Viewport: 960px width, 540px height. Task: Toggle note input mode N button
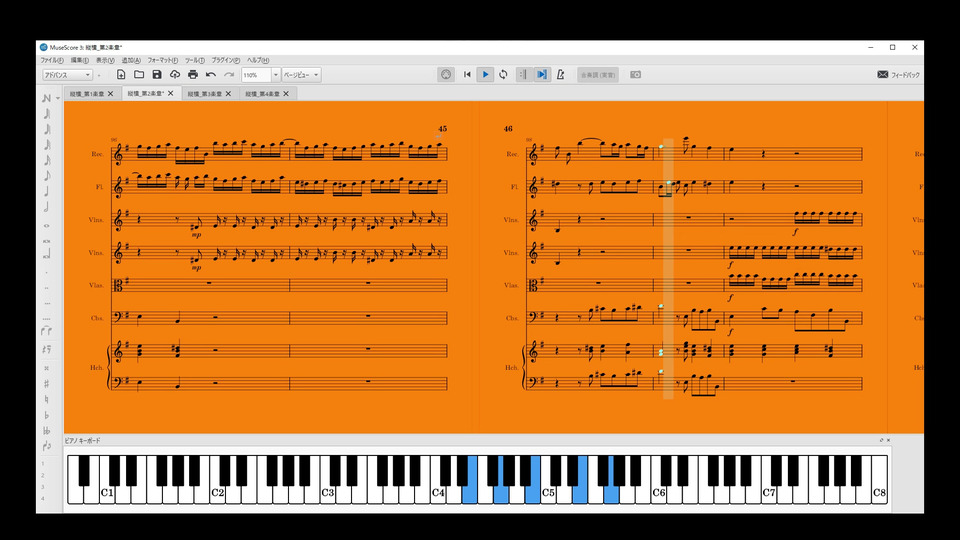click(47, 98)
